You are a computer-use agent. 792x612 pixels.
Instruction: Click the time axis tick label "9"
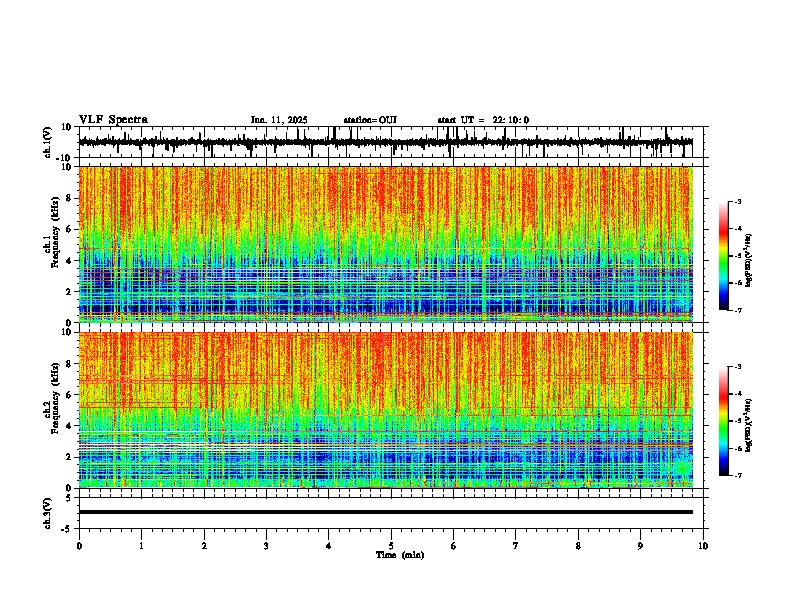[x=640, y=546]
